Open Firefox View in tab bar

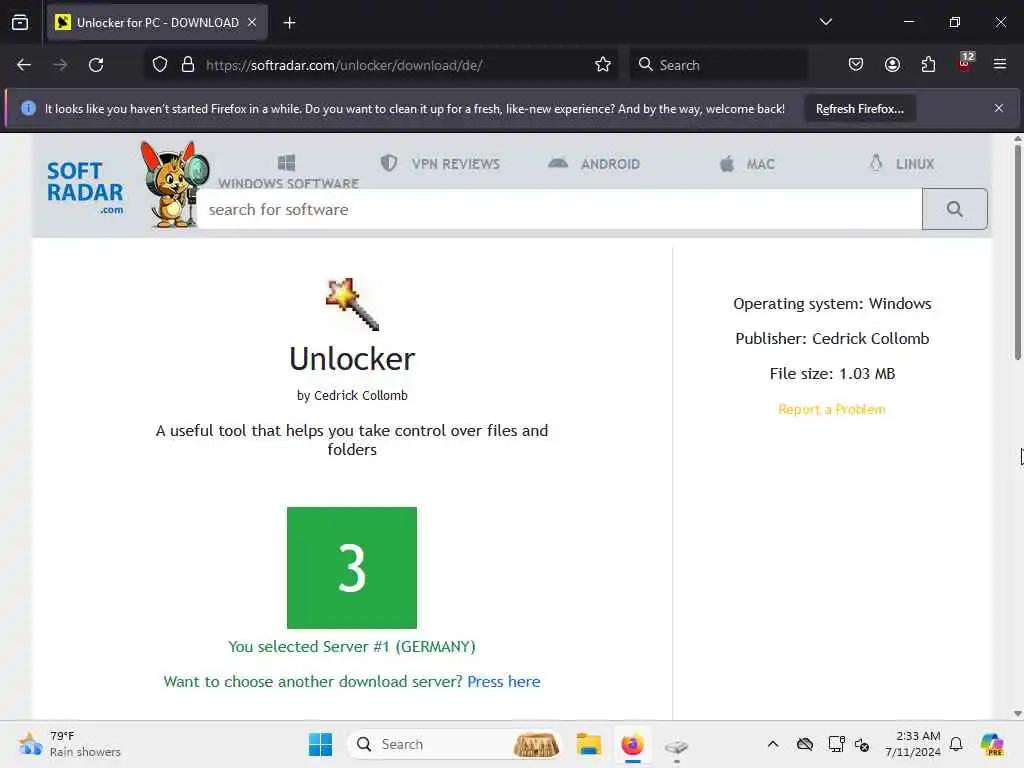(x=20, y=23)
